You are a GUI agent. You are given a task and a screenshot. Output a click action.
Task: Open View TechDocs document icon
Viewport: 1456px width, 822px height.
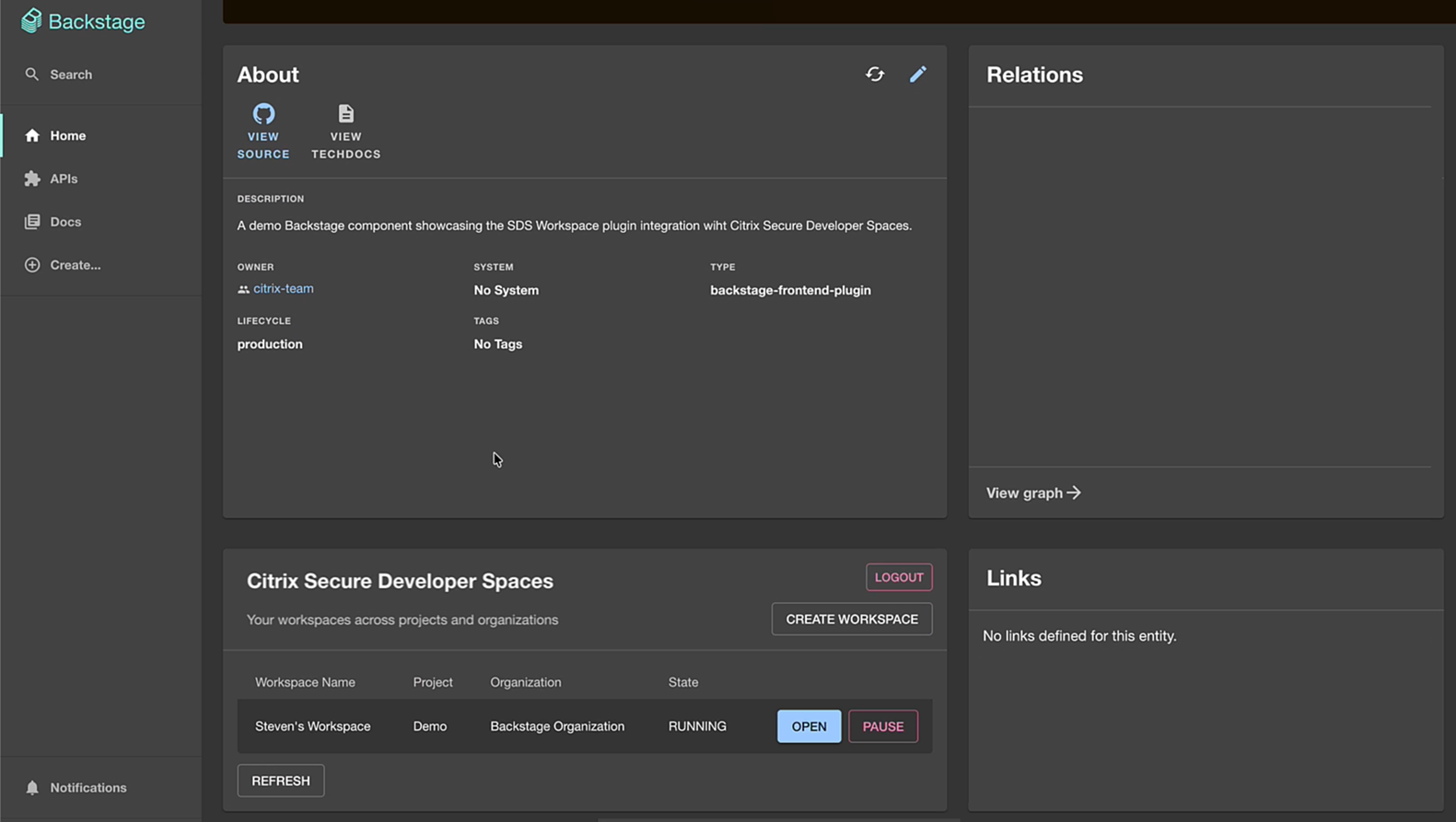point(345,114)
